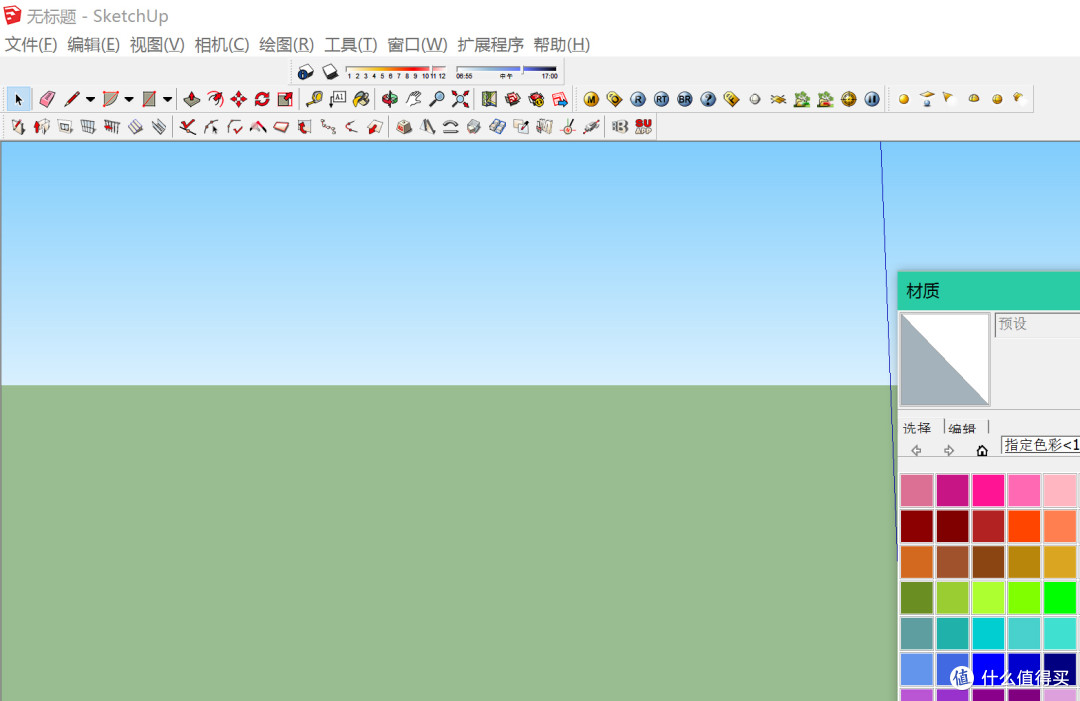
Task: Select the Pan hand tool
Action: coord(413,99)
